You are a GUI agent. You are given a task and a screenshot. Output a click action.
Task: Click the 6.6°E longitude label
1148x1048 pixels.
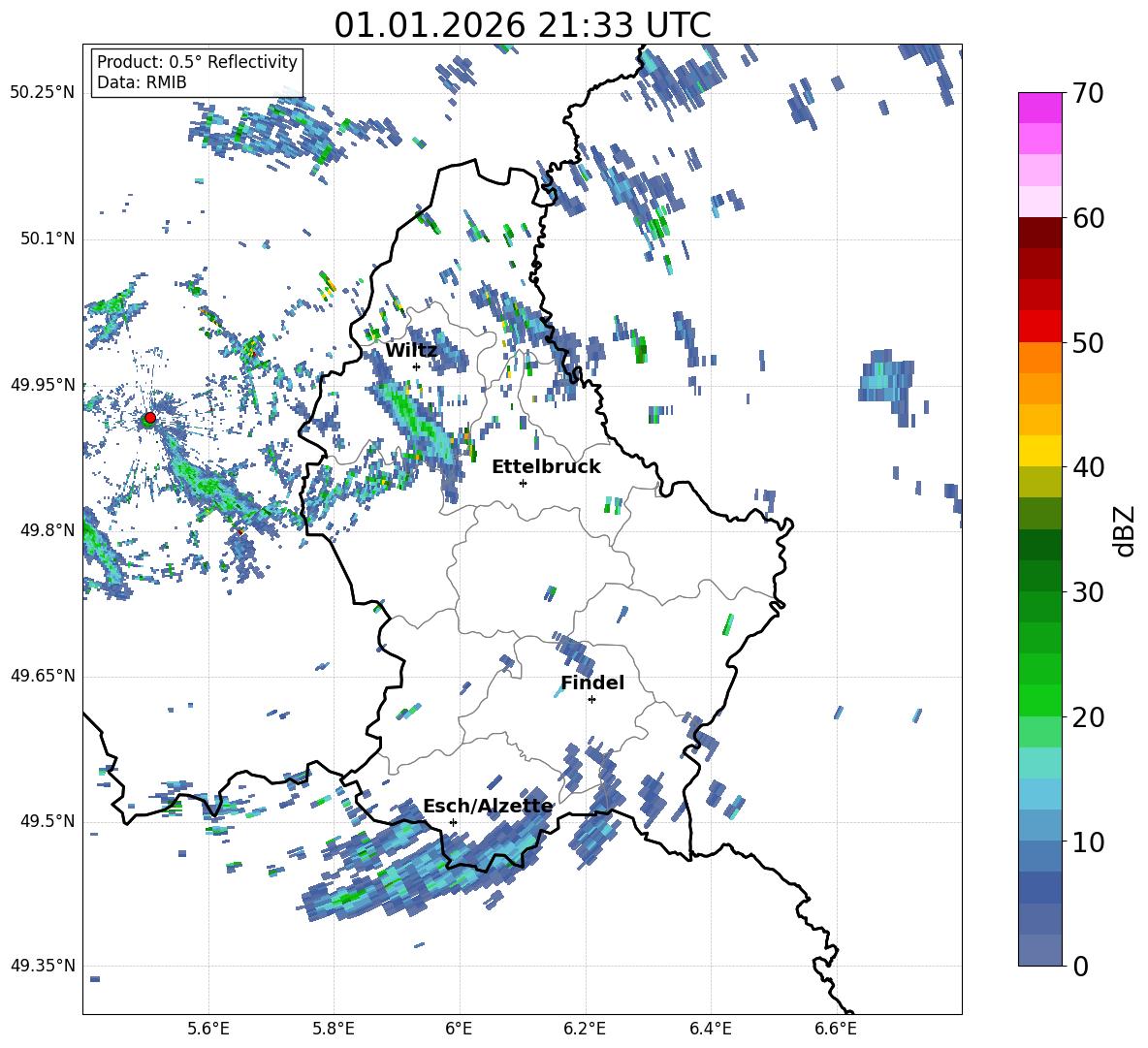[836, 1029]
